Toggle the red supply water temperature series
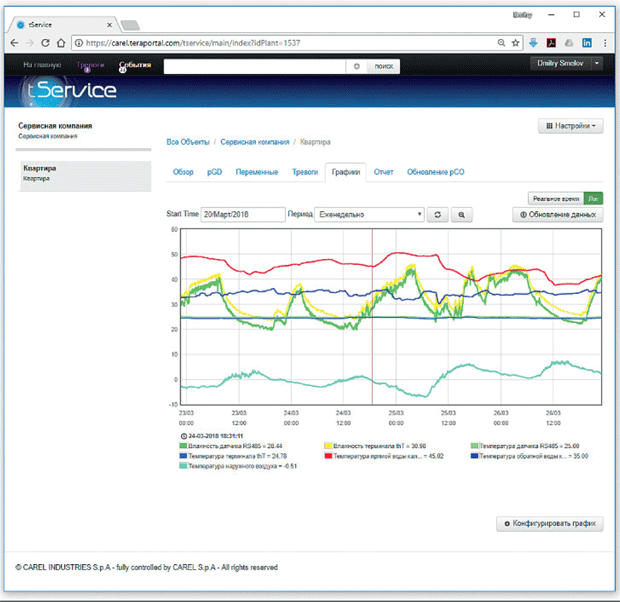The width and height of the screenshot is (620, 602). (x=384, y=456)
